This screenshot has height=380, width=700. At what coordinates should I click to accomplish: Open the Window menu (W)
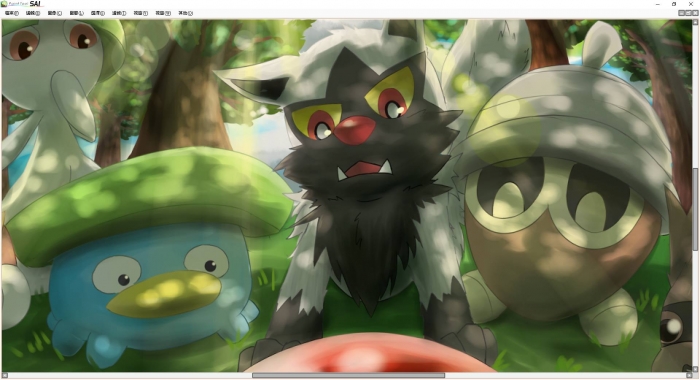[x=163, y=13]
